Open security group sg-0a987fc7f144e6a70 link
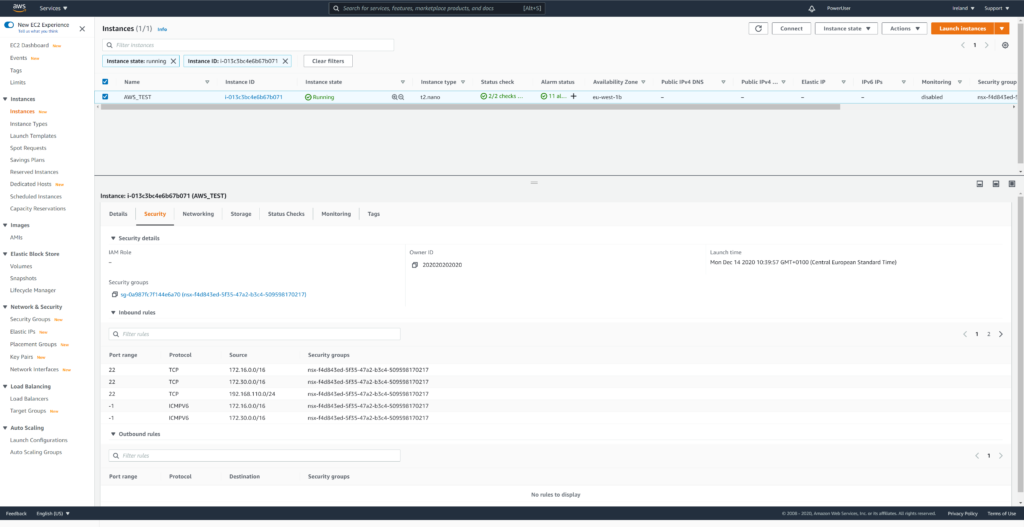Image resolution: width=1024 pixels, height=527 pixels. pos(213,295)
